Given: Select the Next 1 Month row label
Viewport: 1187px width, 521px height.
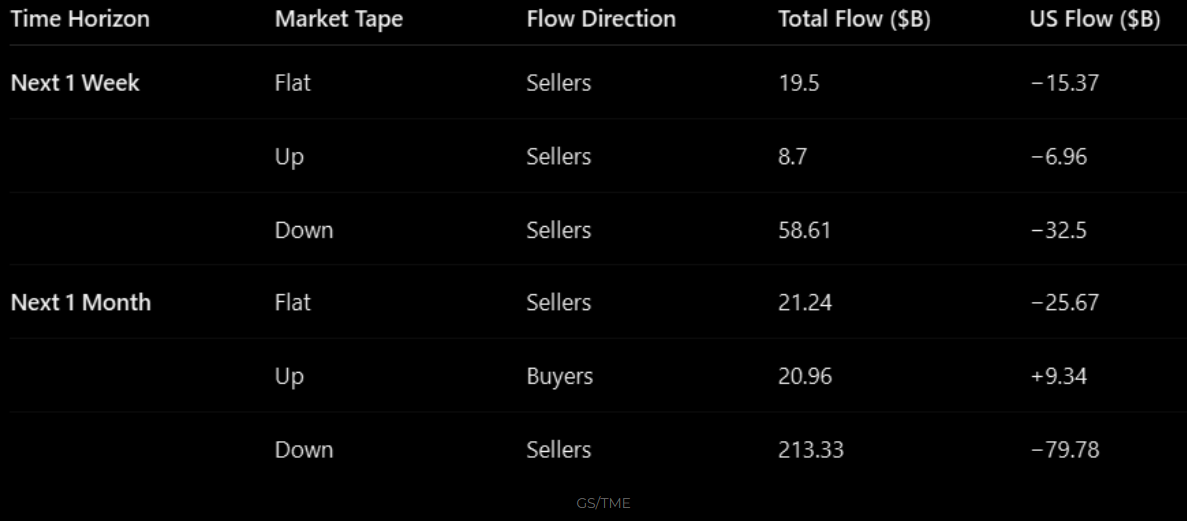Looking at the screenshot, I should point(81,302).
